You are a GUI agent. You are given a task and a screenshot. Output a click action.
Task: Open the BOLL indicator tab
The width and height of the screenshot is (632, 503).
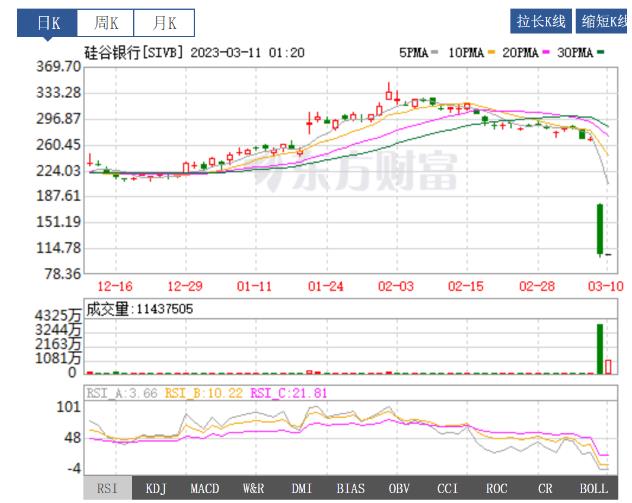pyautogui.click(x=593, y=488)
